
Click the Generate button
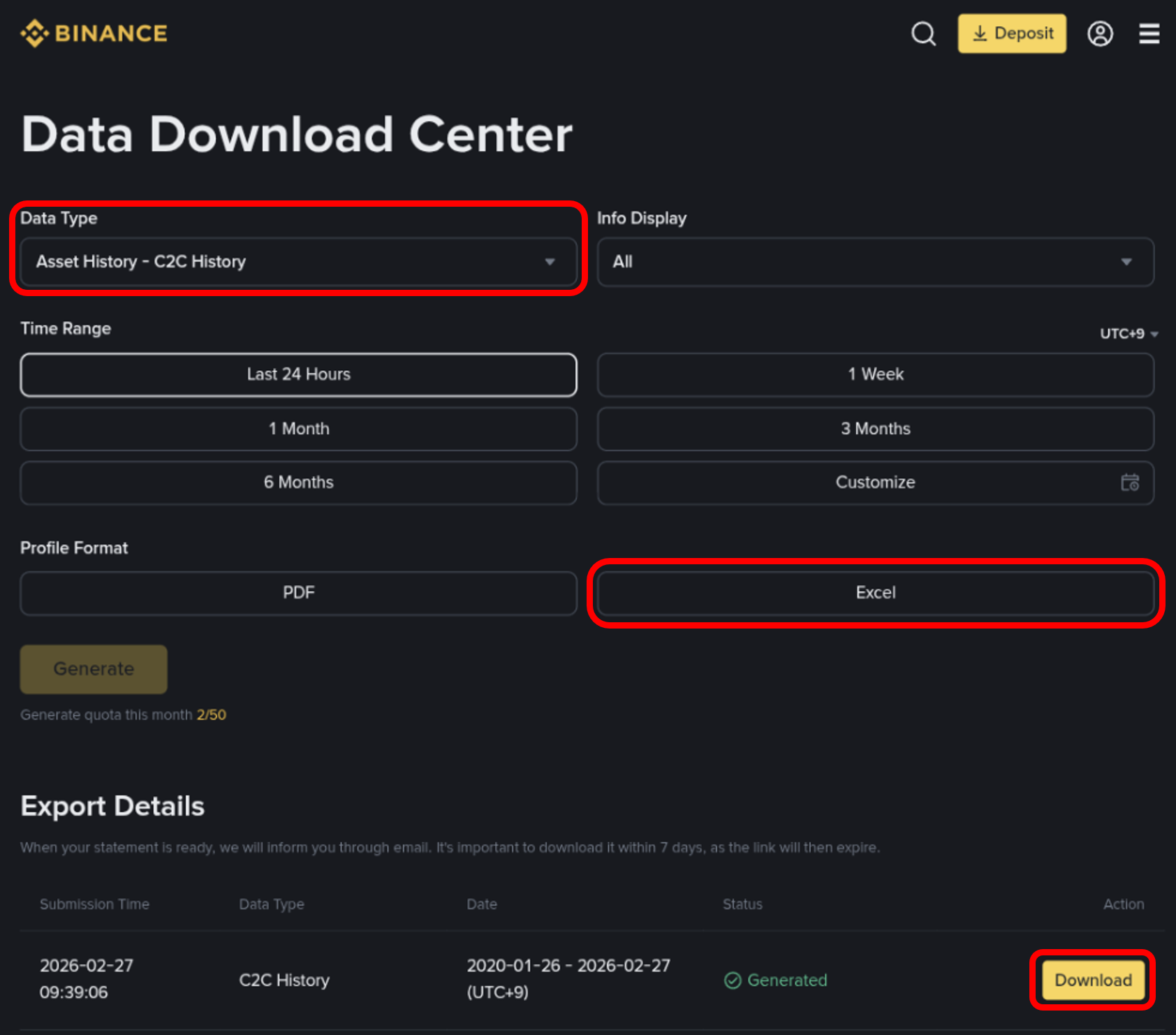pos(94,669)
